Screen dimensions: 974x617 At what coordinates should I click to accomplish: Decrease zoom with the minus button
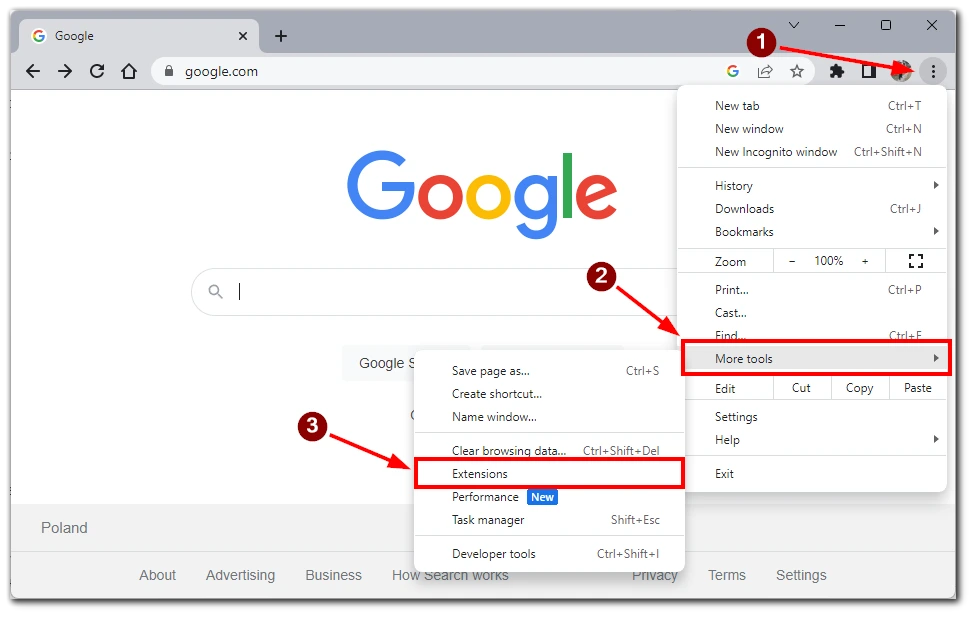792,262
